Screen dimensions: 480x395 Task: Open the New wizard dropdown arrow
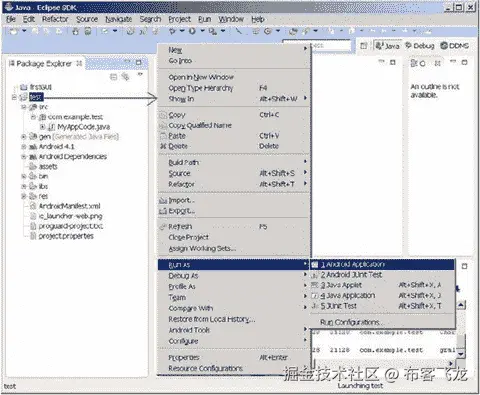point(24,31)
